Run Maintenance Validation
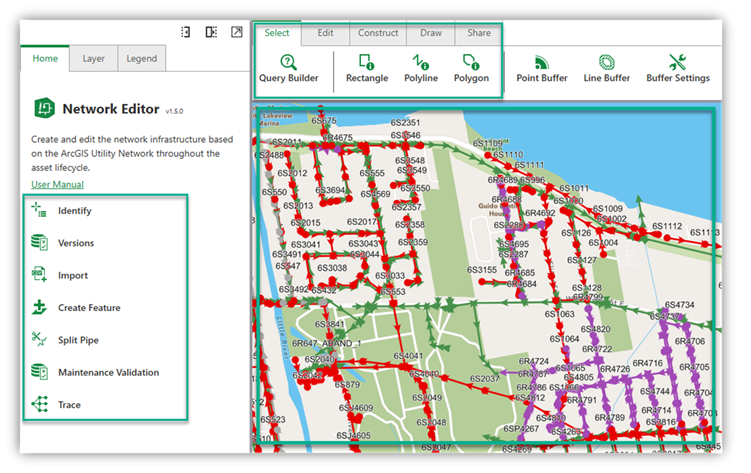 (108, 372)
